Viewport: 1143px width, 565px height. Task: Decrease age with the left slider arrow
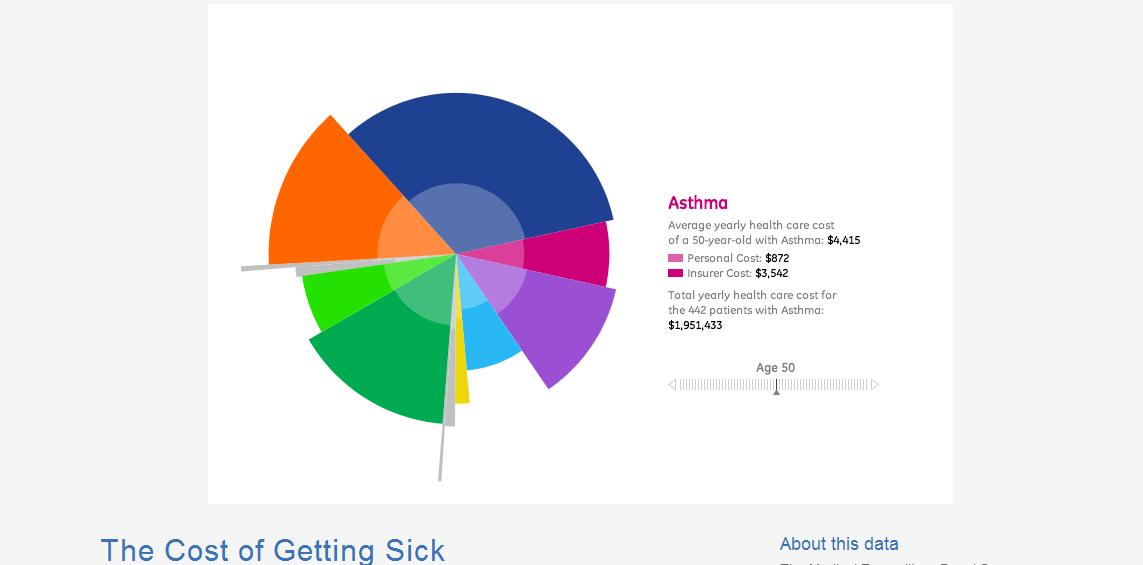point(672,384)
